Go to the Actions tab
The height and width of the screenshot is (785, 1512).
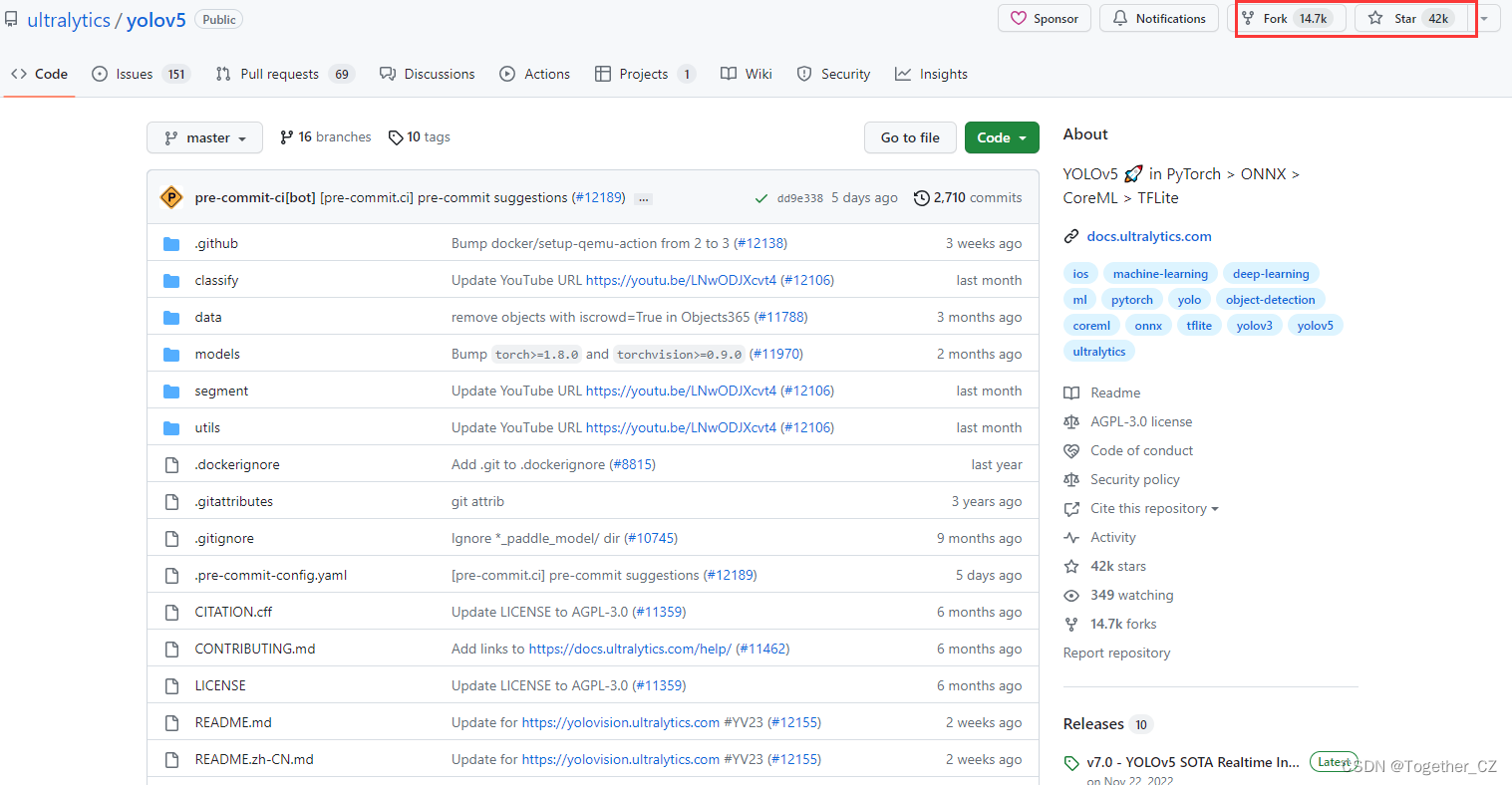click(x=535, y=74)
